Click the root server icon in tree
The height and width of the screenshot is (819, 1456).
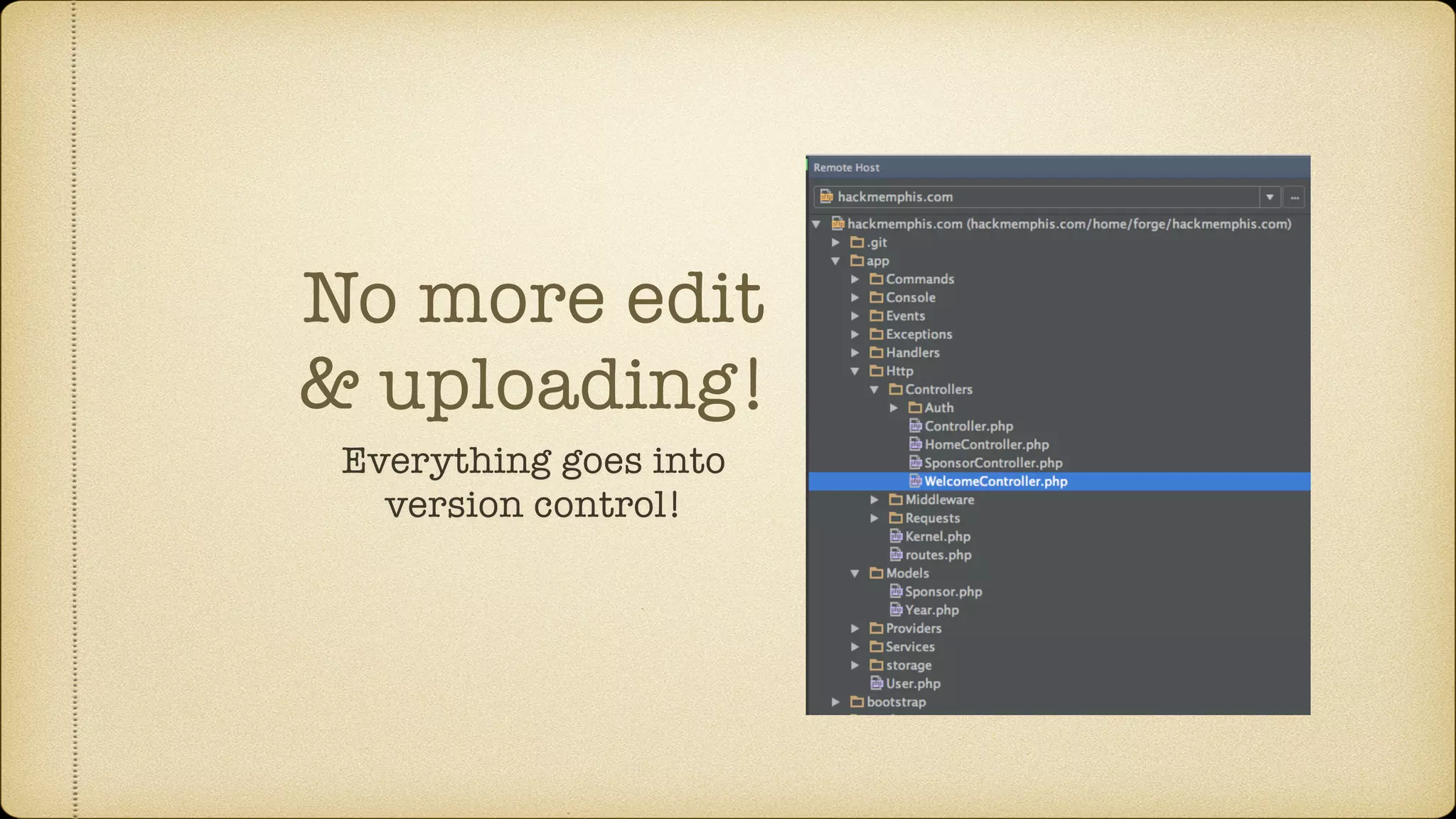click(x=838, y=224)
